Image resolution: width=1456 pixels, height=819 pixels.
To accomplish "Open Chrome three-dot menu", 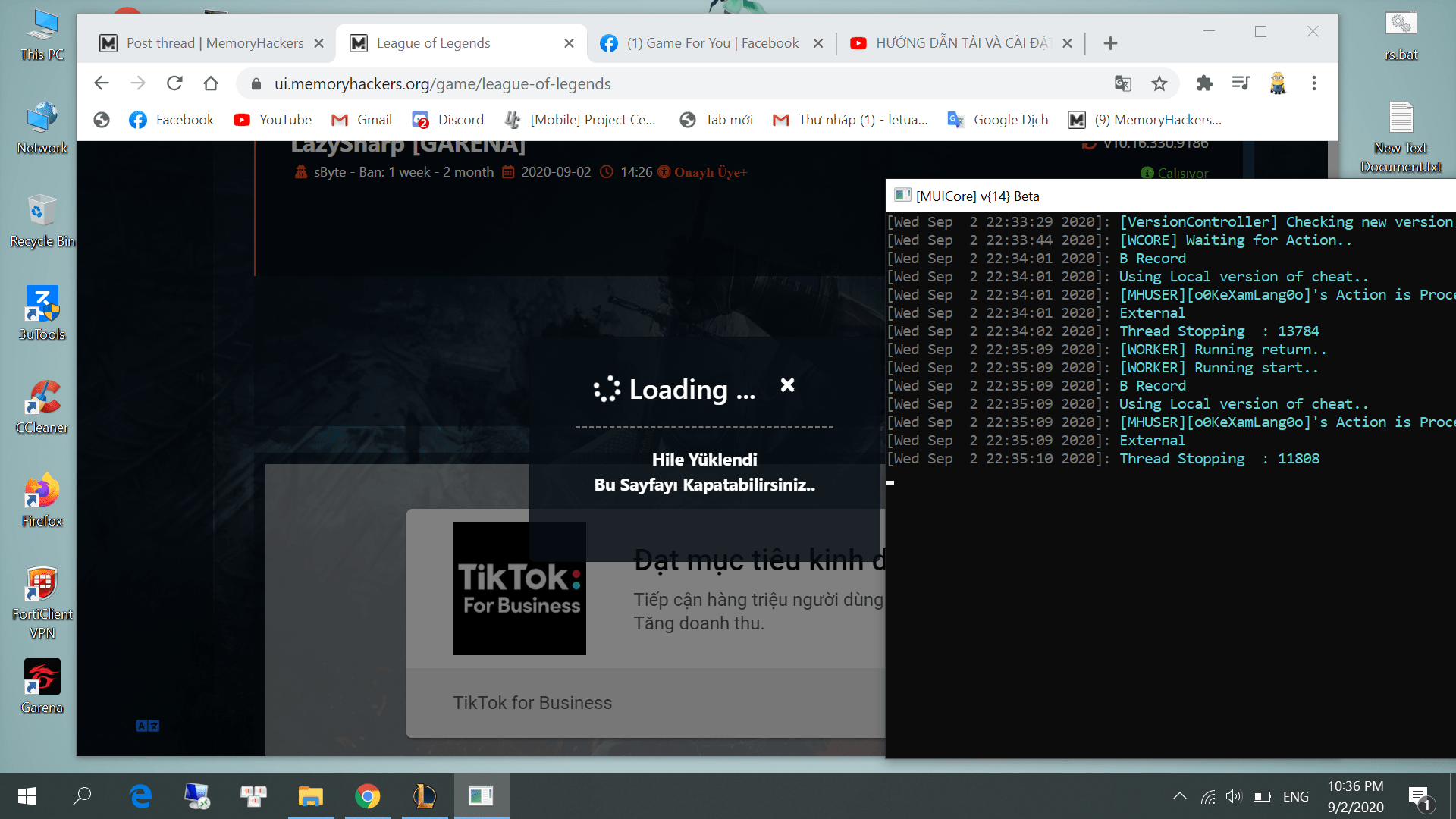I will click(1314, 83).
